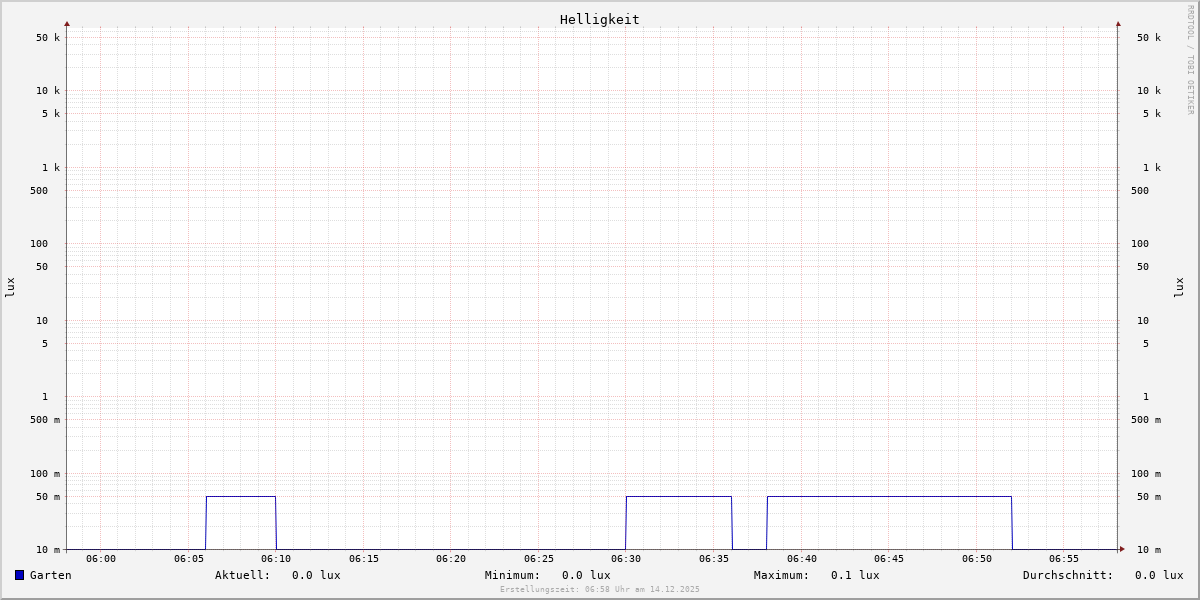
Task: Click the blue Garten legend color box
Action: (19, 575)
